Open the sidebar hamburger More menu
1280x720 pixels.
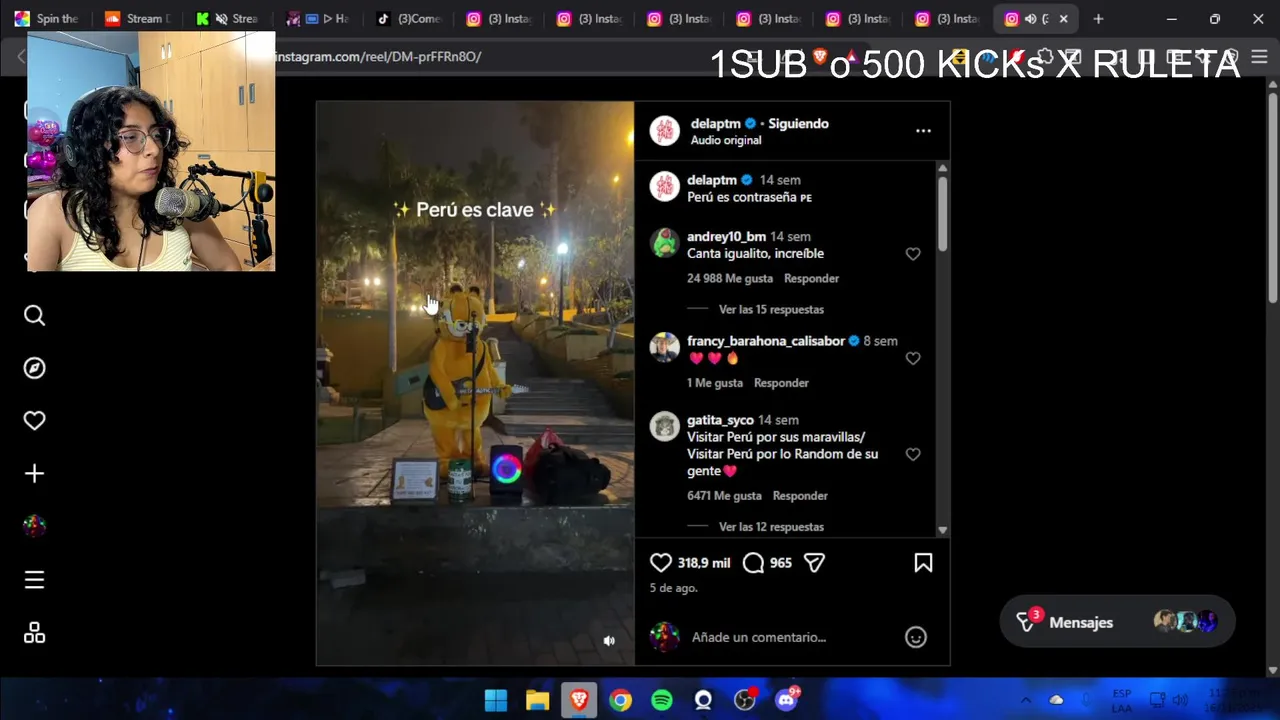(34, 580)
